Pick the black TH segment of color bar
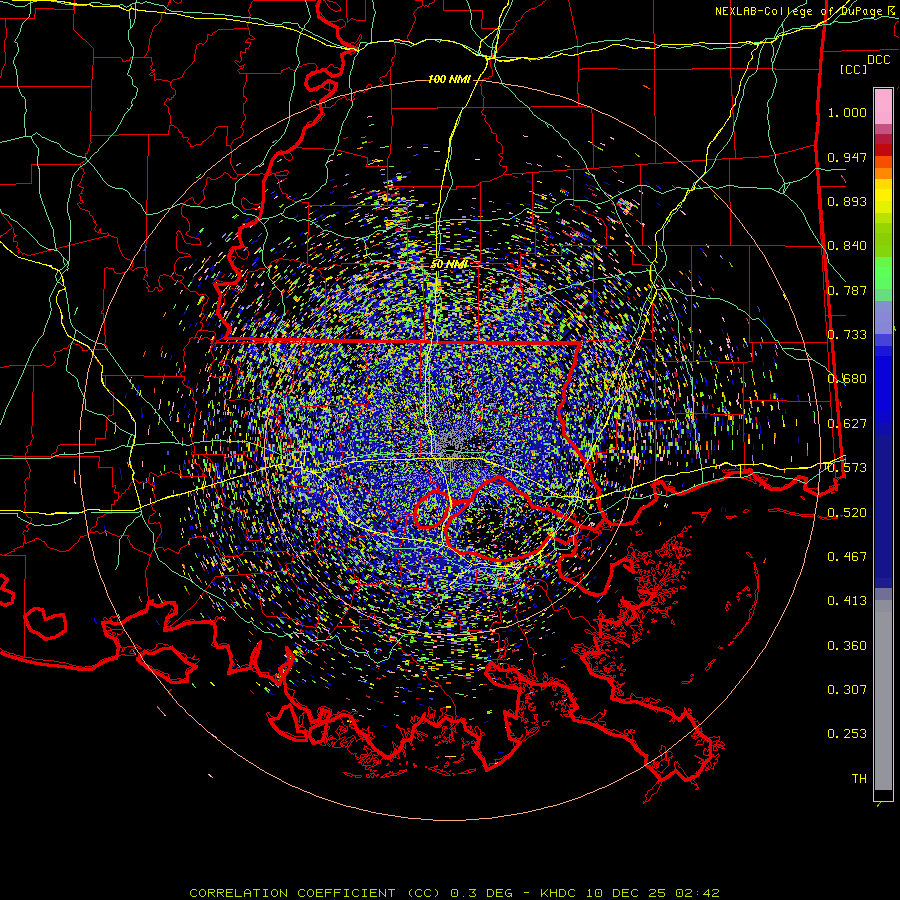The image size is (900, 900). pos(883,794)
